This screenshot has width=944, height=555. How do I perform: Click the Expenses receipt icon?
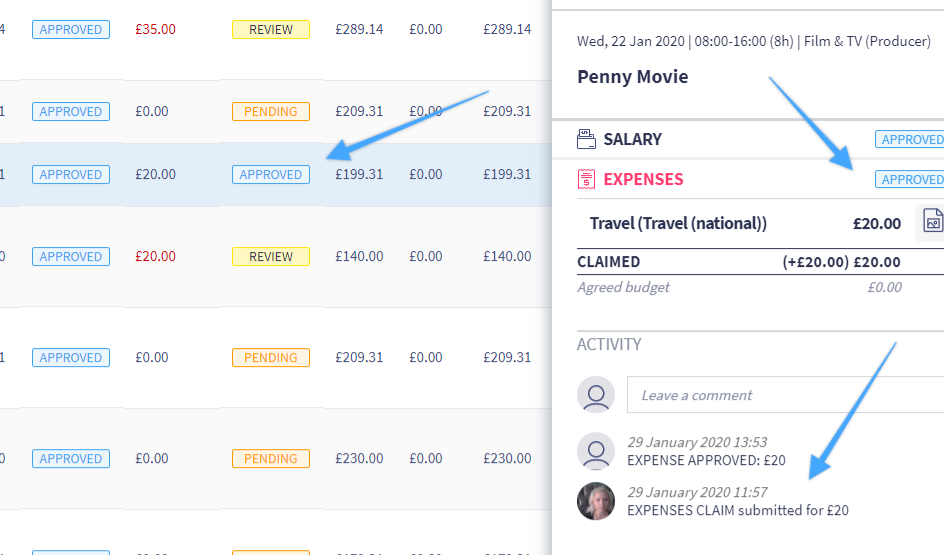587,180
